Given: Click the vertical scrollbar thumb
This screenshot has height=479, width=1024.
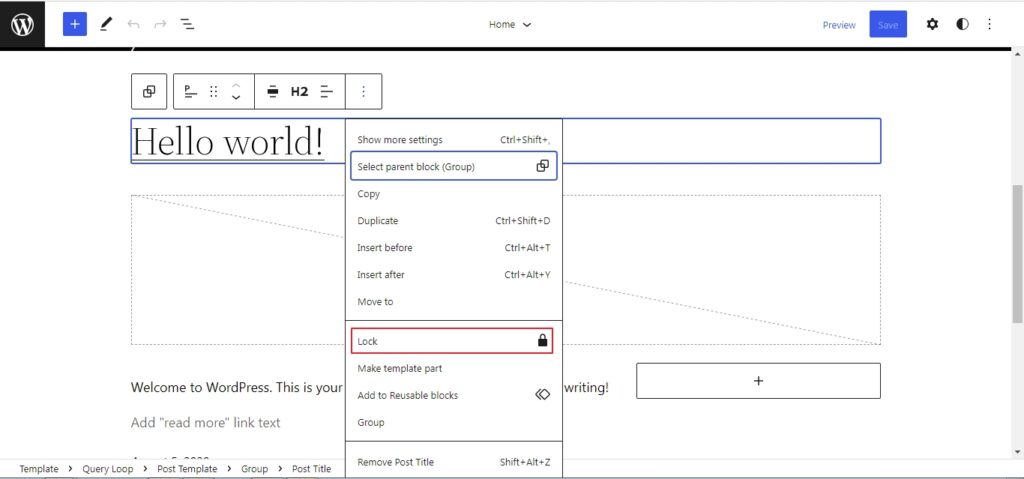Looking at the screenshot, I should [x=1017, y=253].
